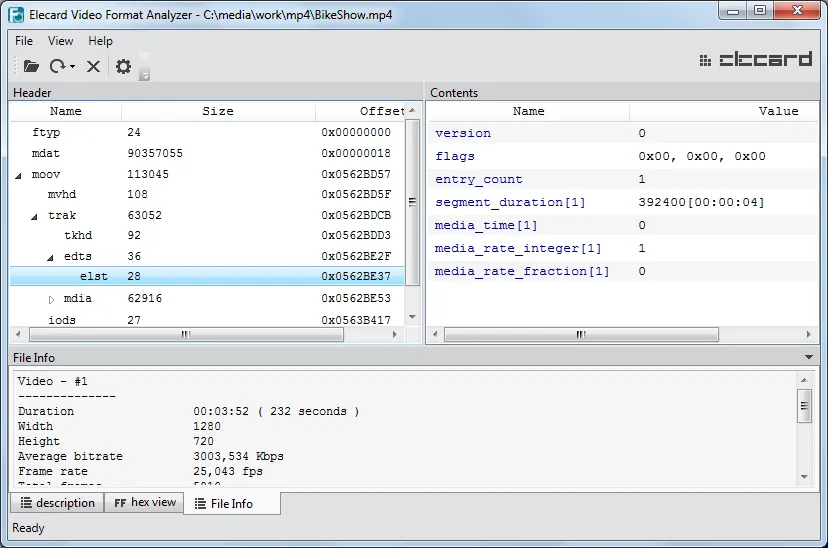Click the X close-file toolbar icon
The image size is (828, 548).
point(93,66)
